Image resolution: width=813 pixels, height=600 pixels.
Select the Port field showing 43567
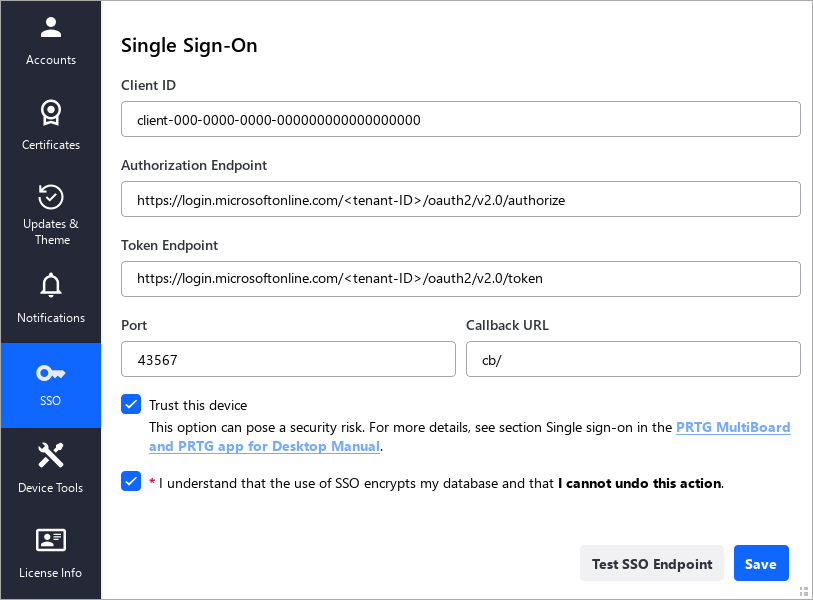(288, 359)
